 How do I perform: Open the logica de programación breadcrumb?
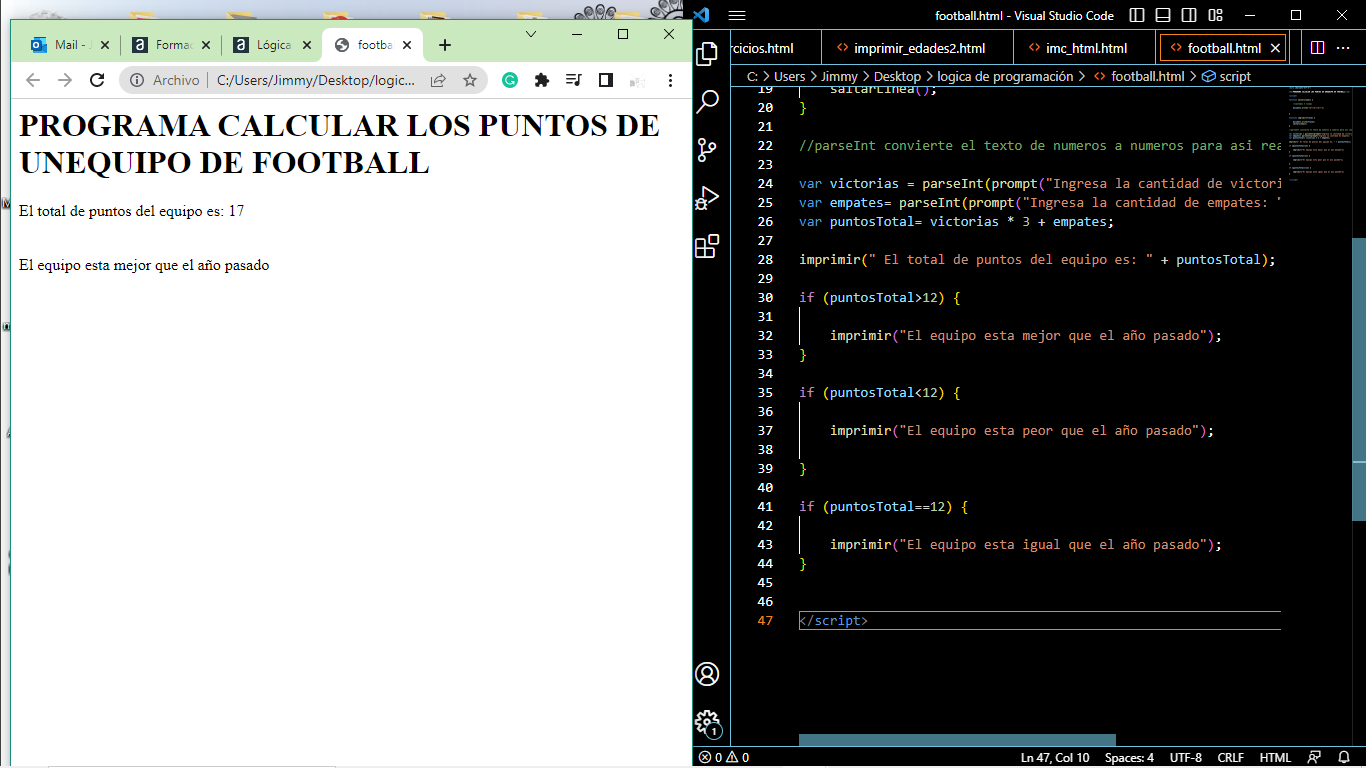click(1005, 76)
